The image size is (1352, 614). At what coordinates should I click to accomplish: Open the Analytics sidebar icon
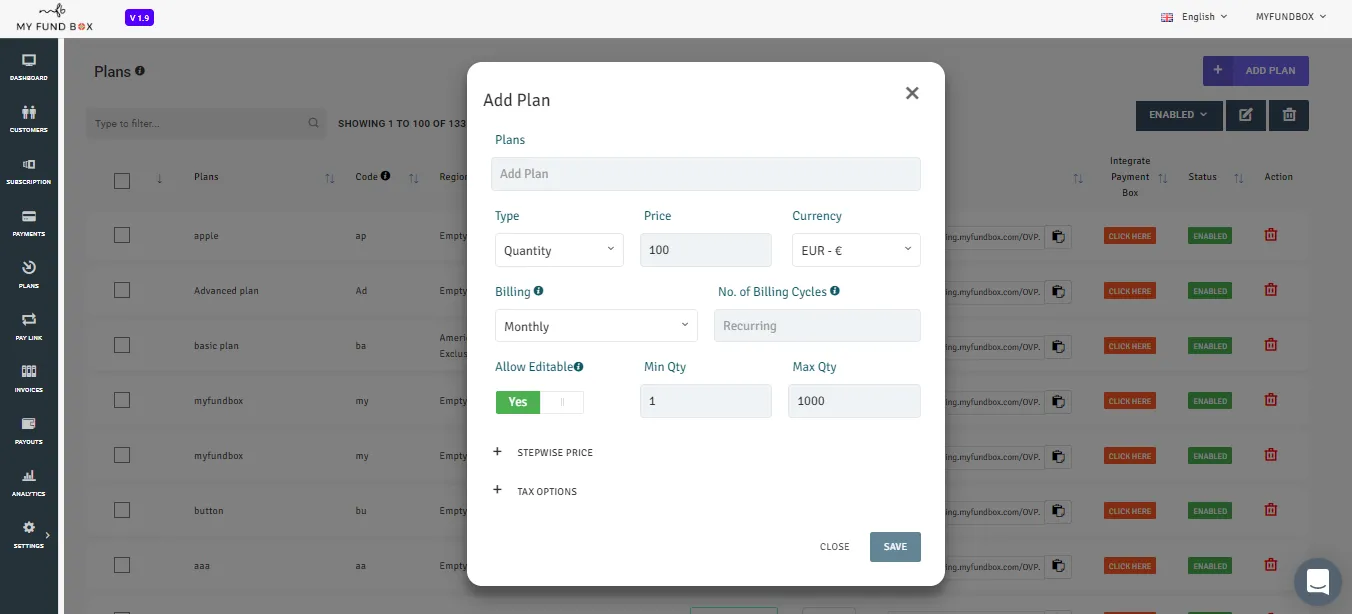pos(28,476)
